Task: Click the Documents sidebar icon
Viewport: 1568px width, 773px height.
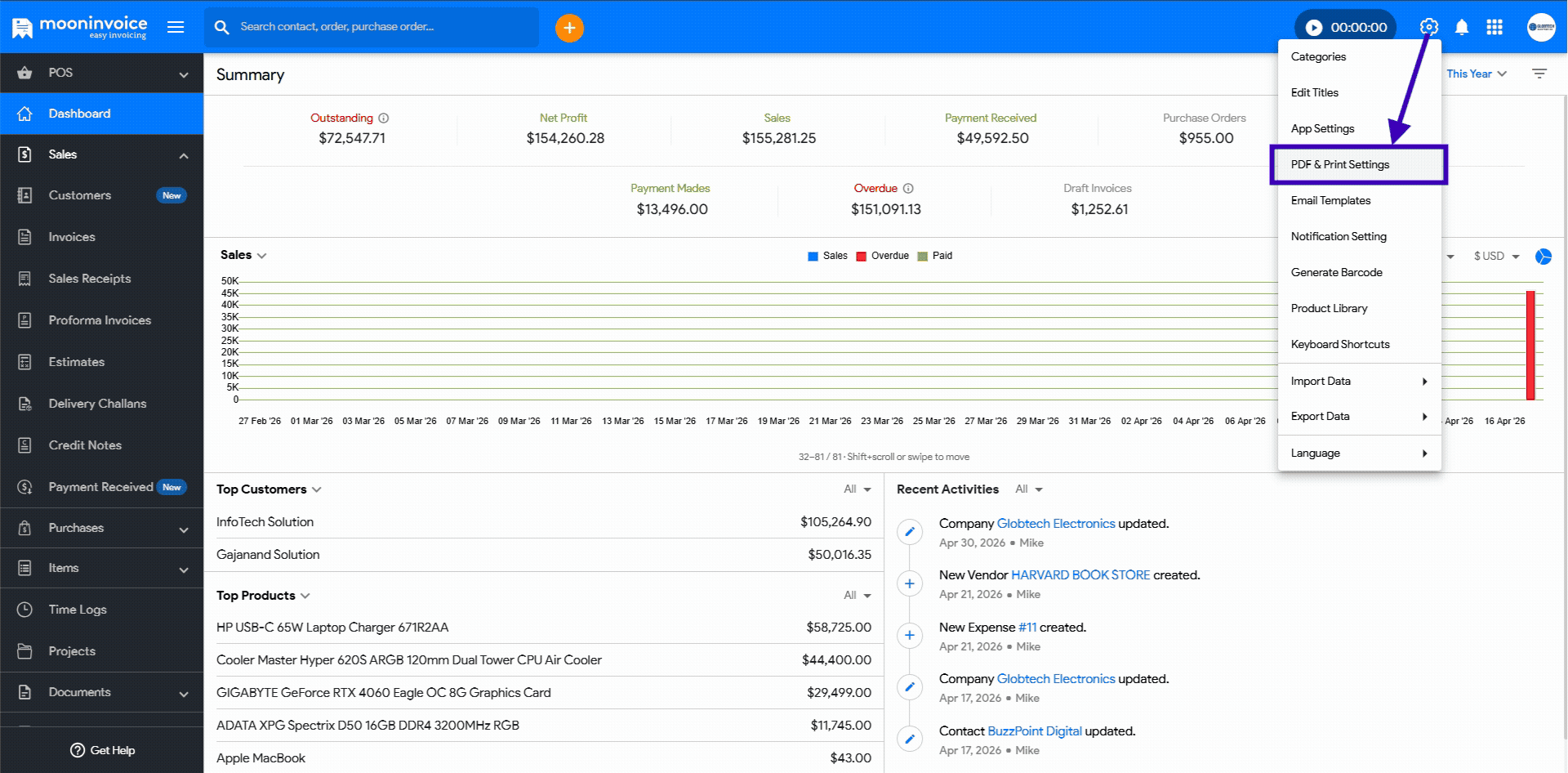Action: (x=24, y=692)
